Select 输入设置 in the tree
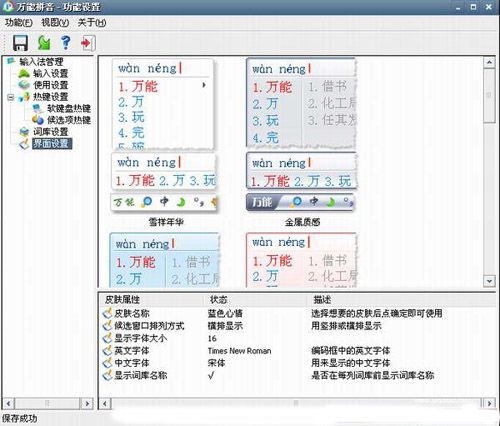The height and width of the screenshot is (426, 500). click(50, 73)
